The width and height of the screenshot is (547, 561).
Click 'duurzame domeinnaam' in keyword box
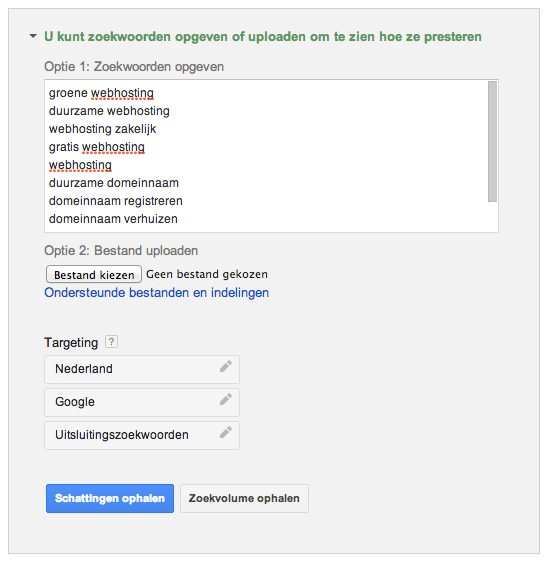[114, 183]
